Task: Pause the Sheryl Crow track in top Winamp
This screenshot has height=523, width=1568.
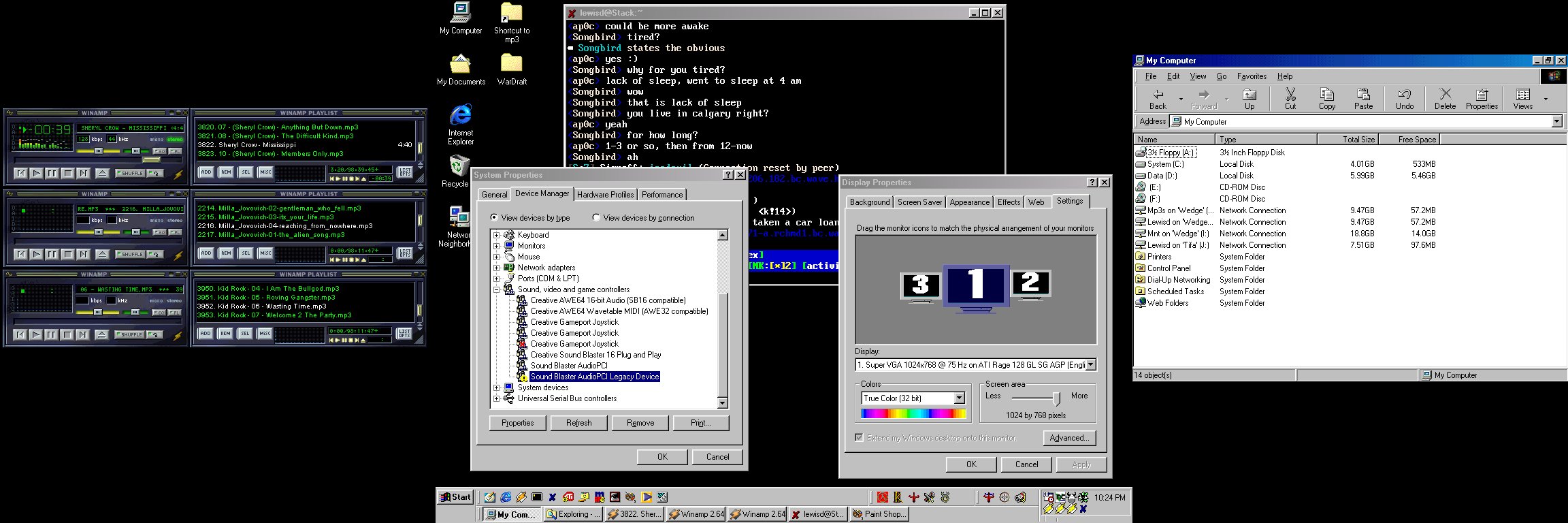Action: (x=52, y=173)
